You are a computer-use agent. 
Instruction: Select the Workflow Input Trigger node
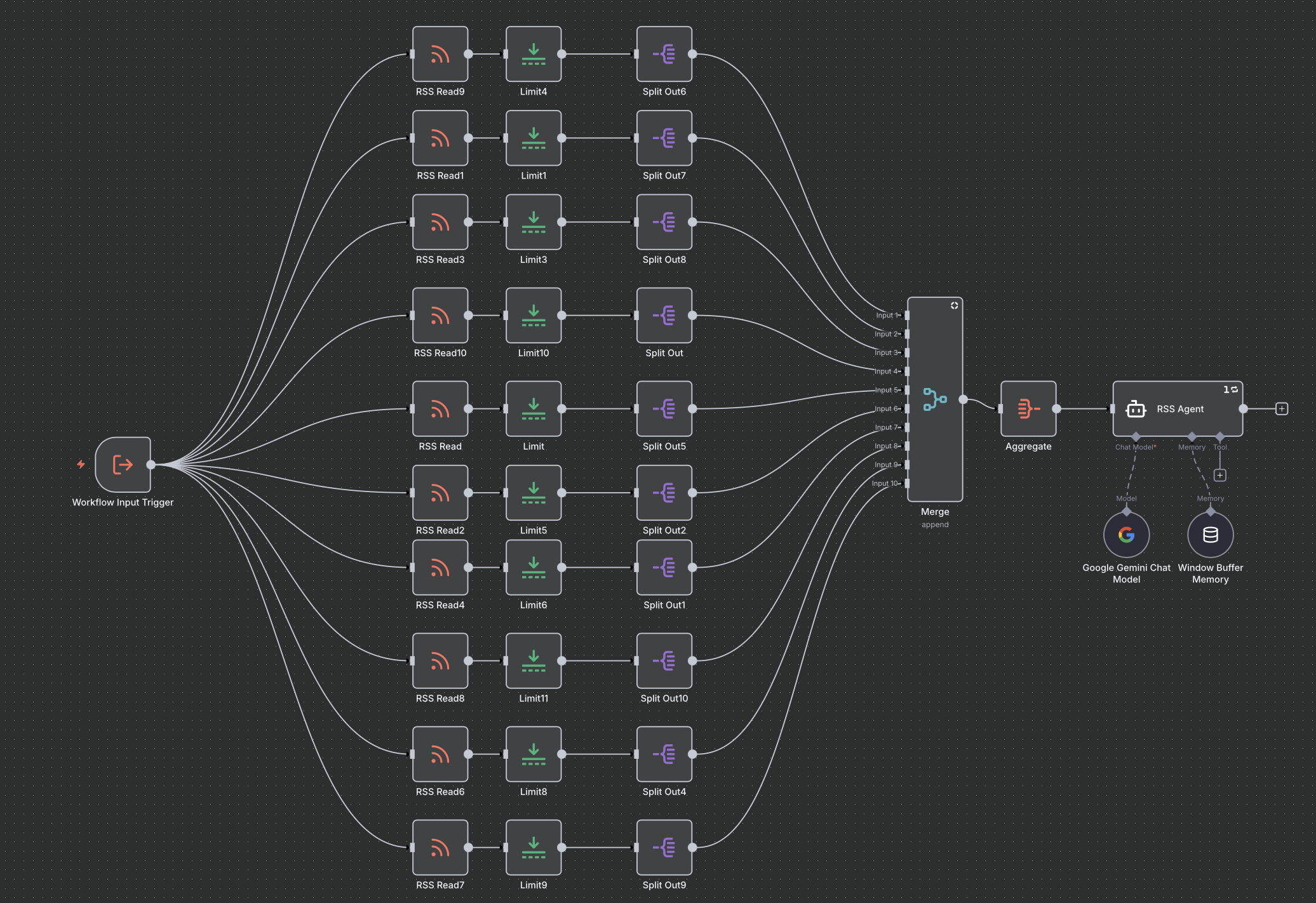[x=123, y=465]
